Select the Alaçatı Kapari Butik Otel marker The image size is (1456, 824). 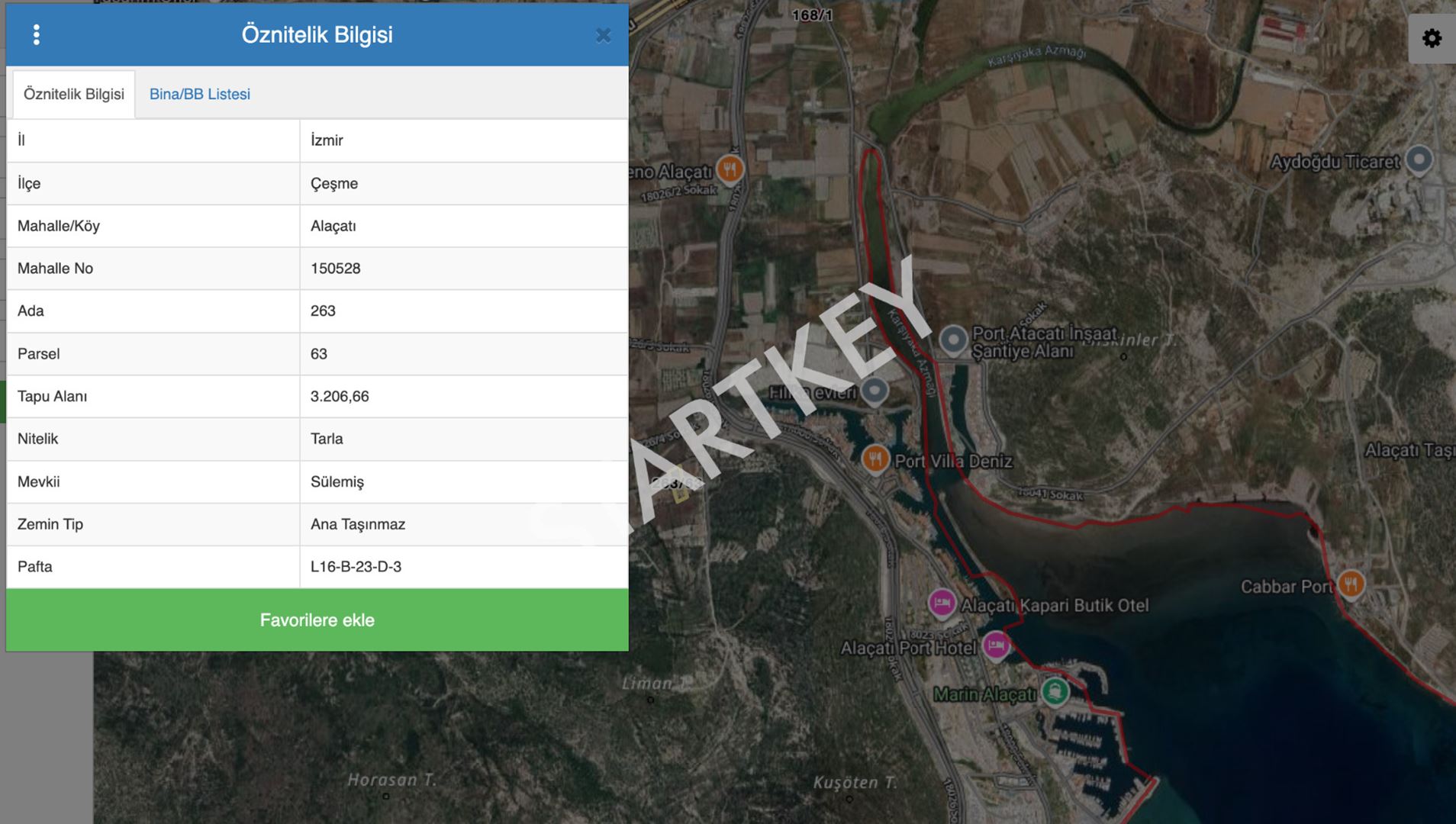point(942,603)
